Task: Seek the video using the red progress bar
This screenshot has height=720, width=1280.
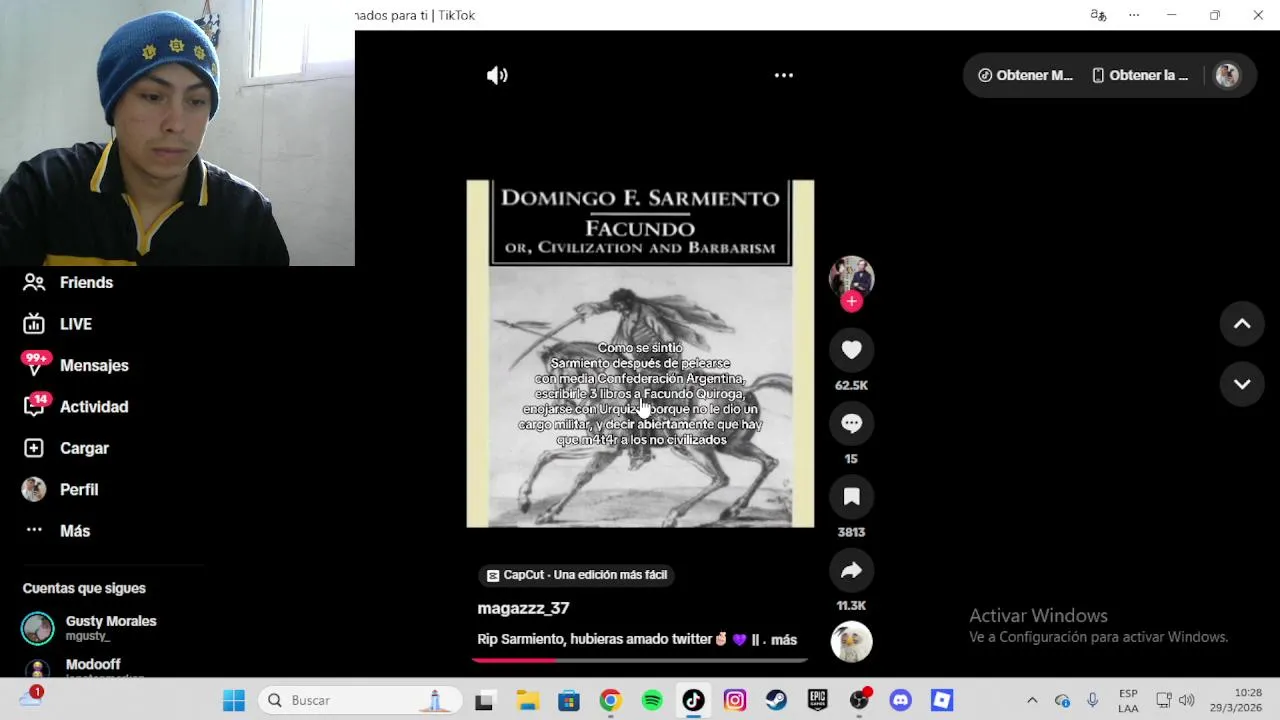Action: [x=640, y=660]
